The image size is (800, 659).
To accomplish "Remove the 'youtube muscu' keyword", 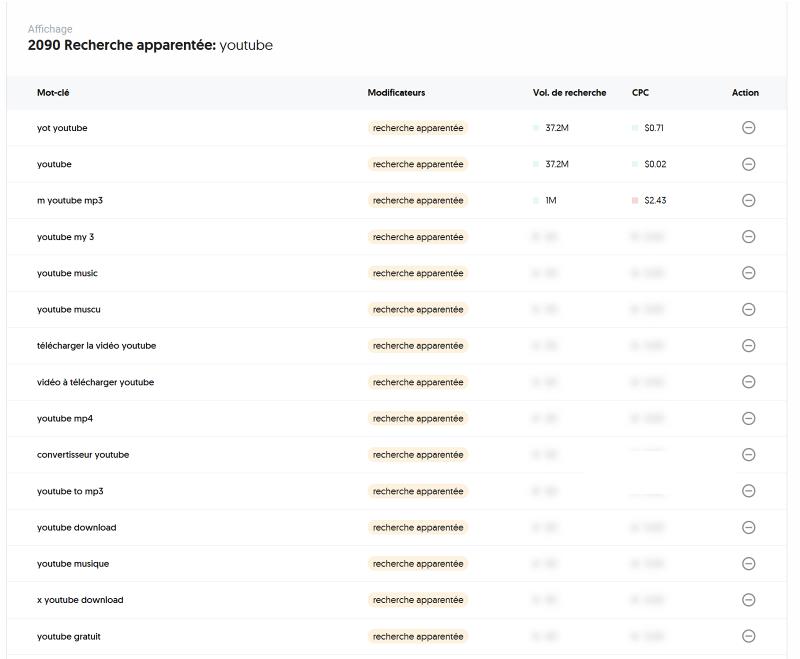I will [x=748, y=310].
